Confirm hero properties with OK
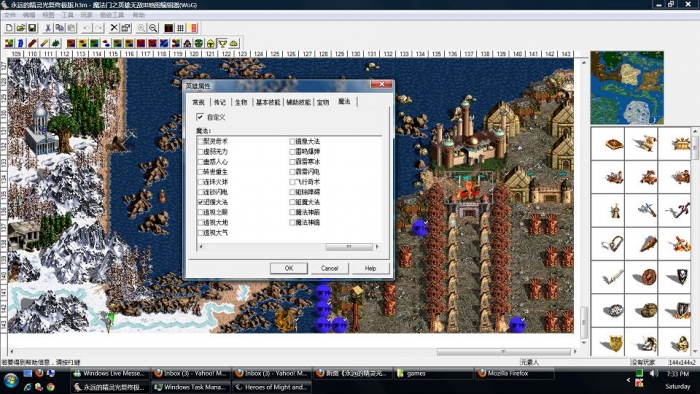The height and width of the screenshot is (394, 700). click(289, 268)
